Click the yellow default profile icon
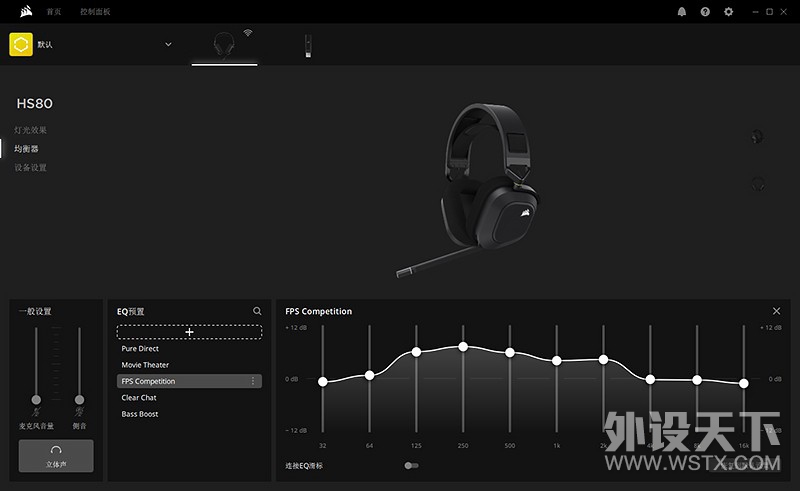800x491 pixels. pyautogui.click(x=21, y=44)
